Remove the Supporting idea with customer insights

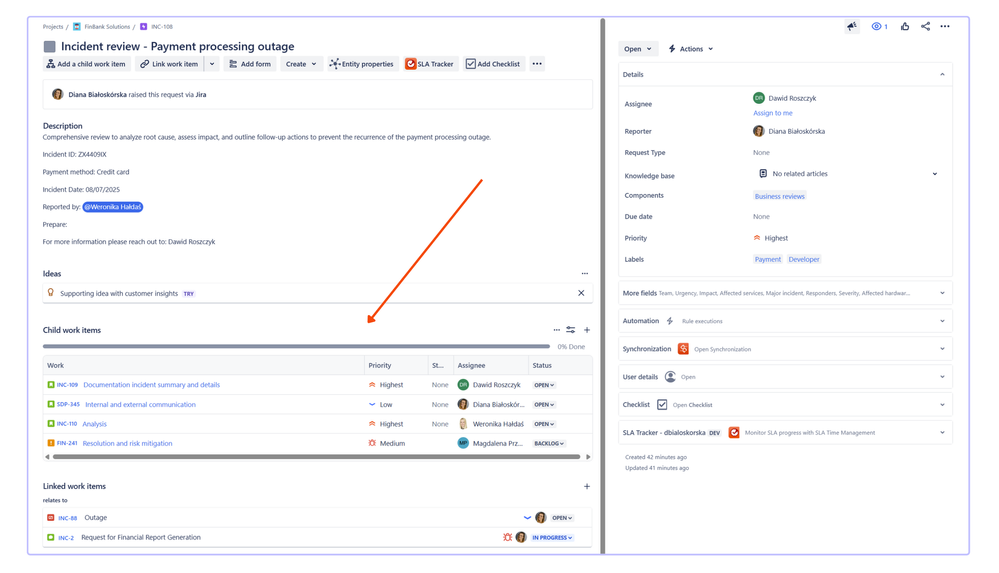(x=581, y=293)
